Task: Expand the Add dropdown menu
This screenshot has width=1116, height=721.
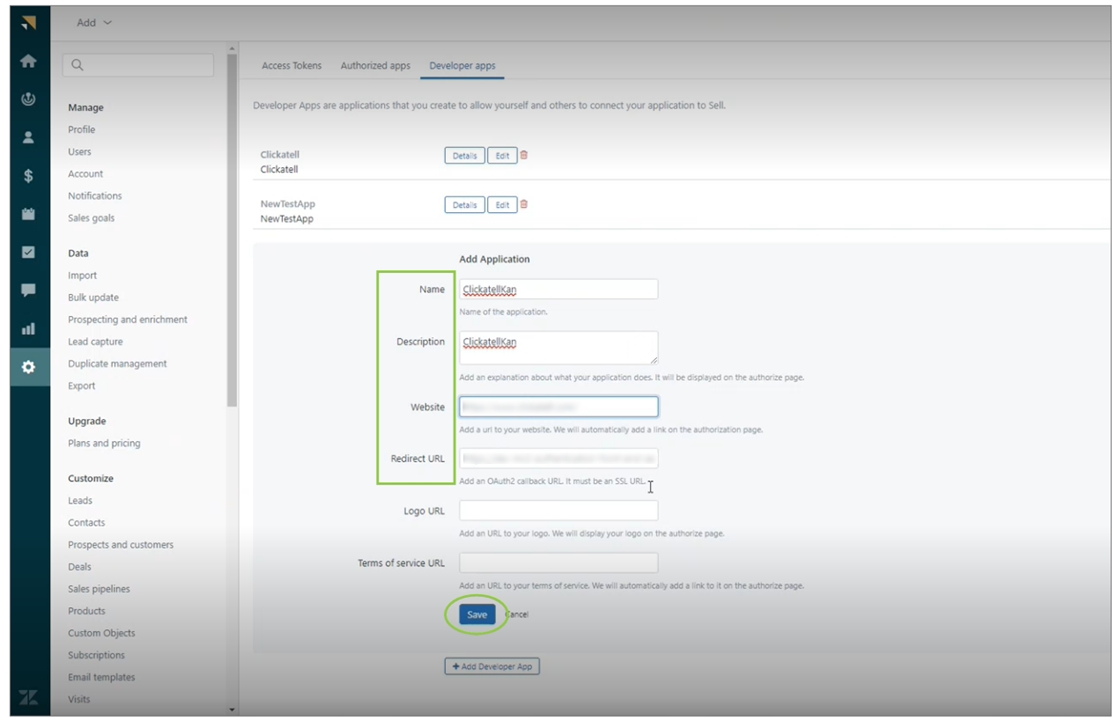Action: click(x=95, y=22)
